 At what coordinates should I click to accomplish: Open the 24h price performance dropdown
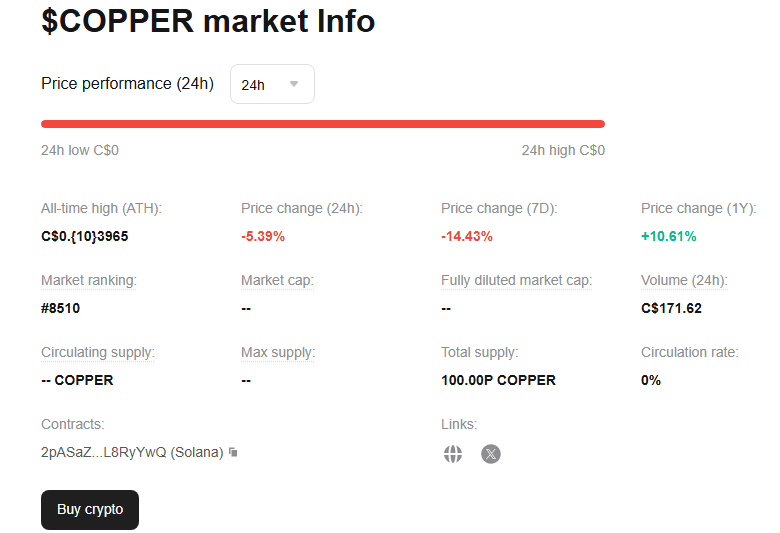pos(272,85)
